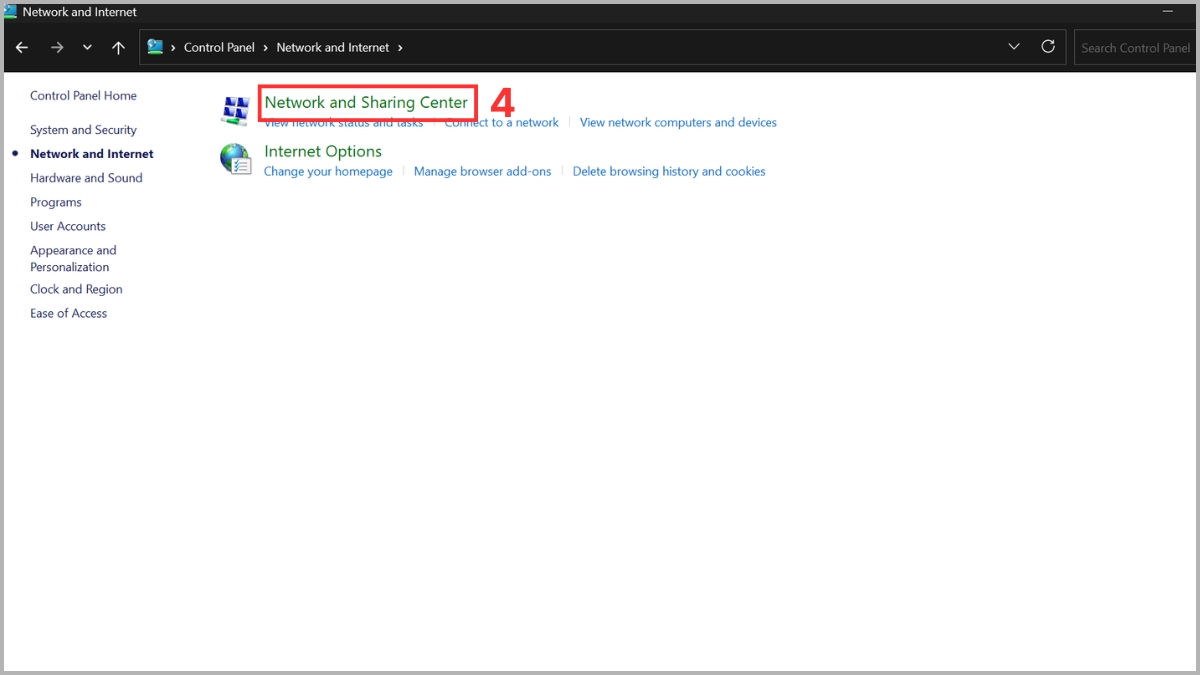Minimize the Network and Internet window
This screenshot has width=1200, height=675.
1167,12
